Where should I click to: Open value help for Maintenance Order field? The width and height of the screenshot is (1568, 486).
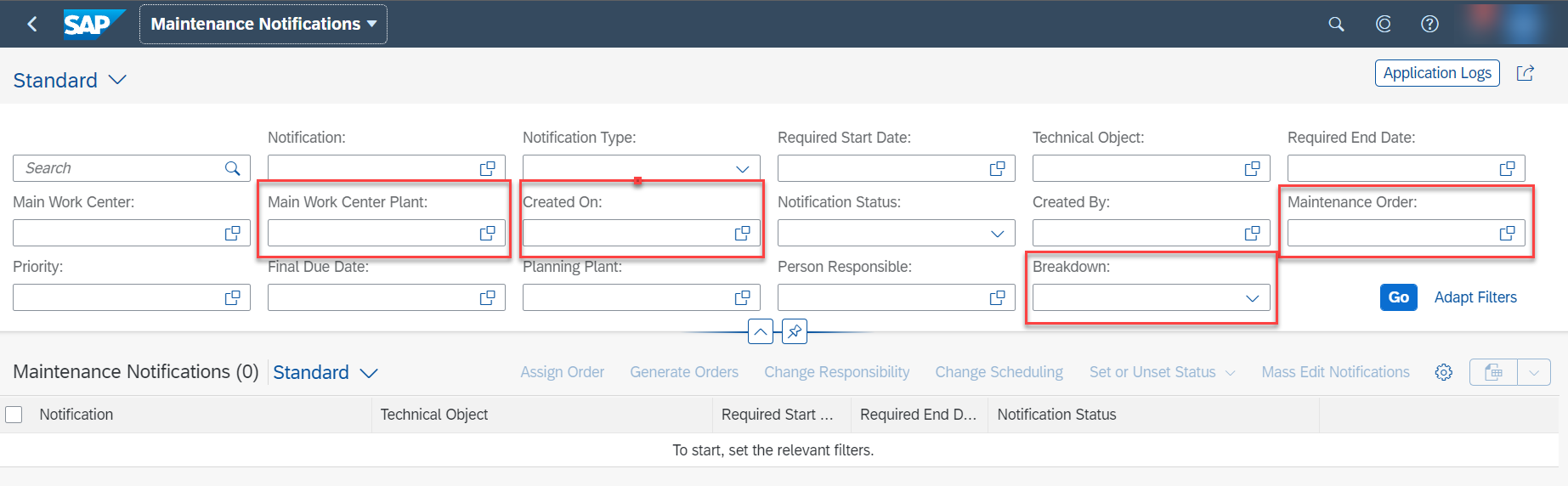[1508, 233]
